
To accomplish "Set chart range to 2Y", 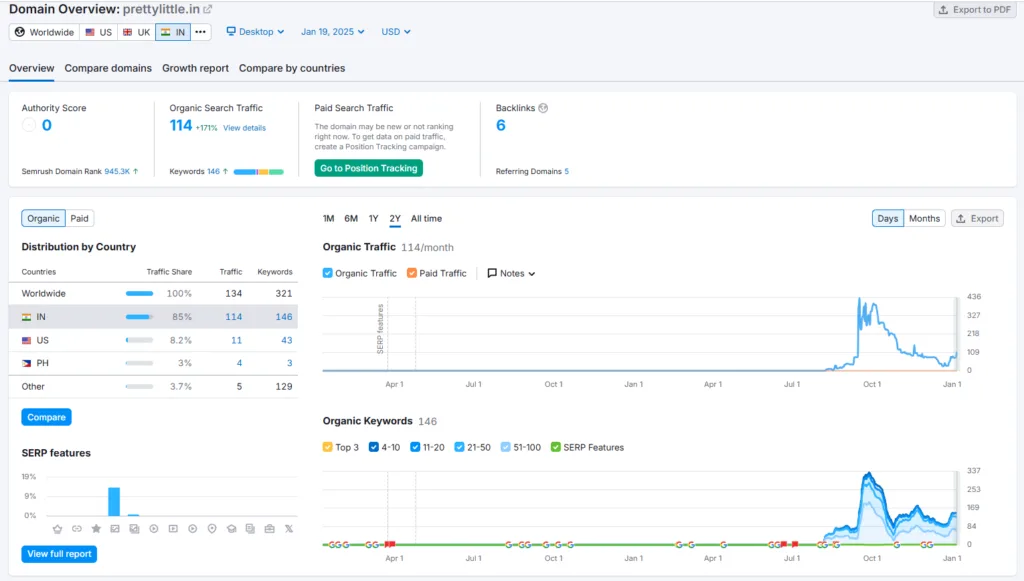I will pyautogui.click(x=395, y=219).
